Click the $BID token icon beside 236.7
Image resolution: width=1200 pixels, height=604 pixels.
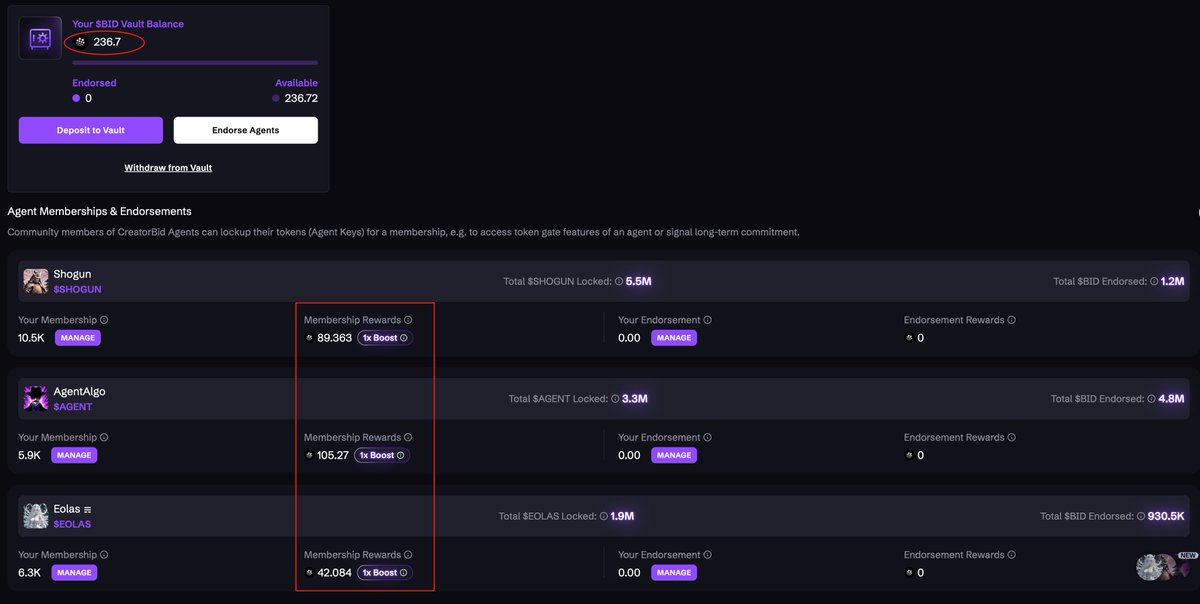click(x=81, y=42)
